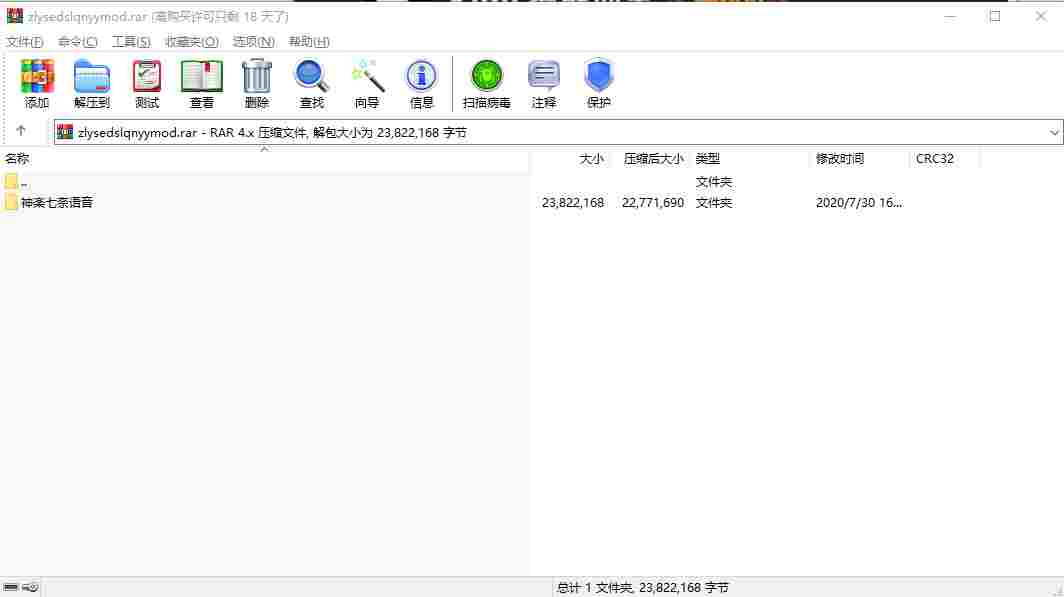Click status bar total 总计 1 文件夹 text
This screenshot has height=597, width=1064.
tap(643, 588)
